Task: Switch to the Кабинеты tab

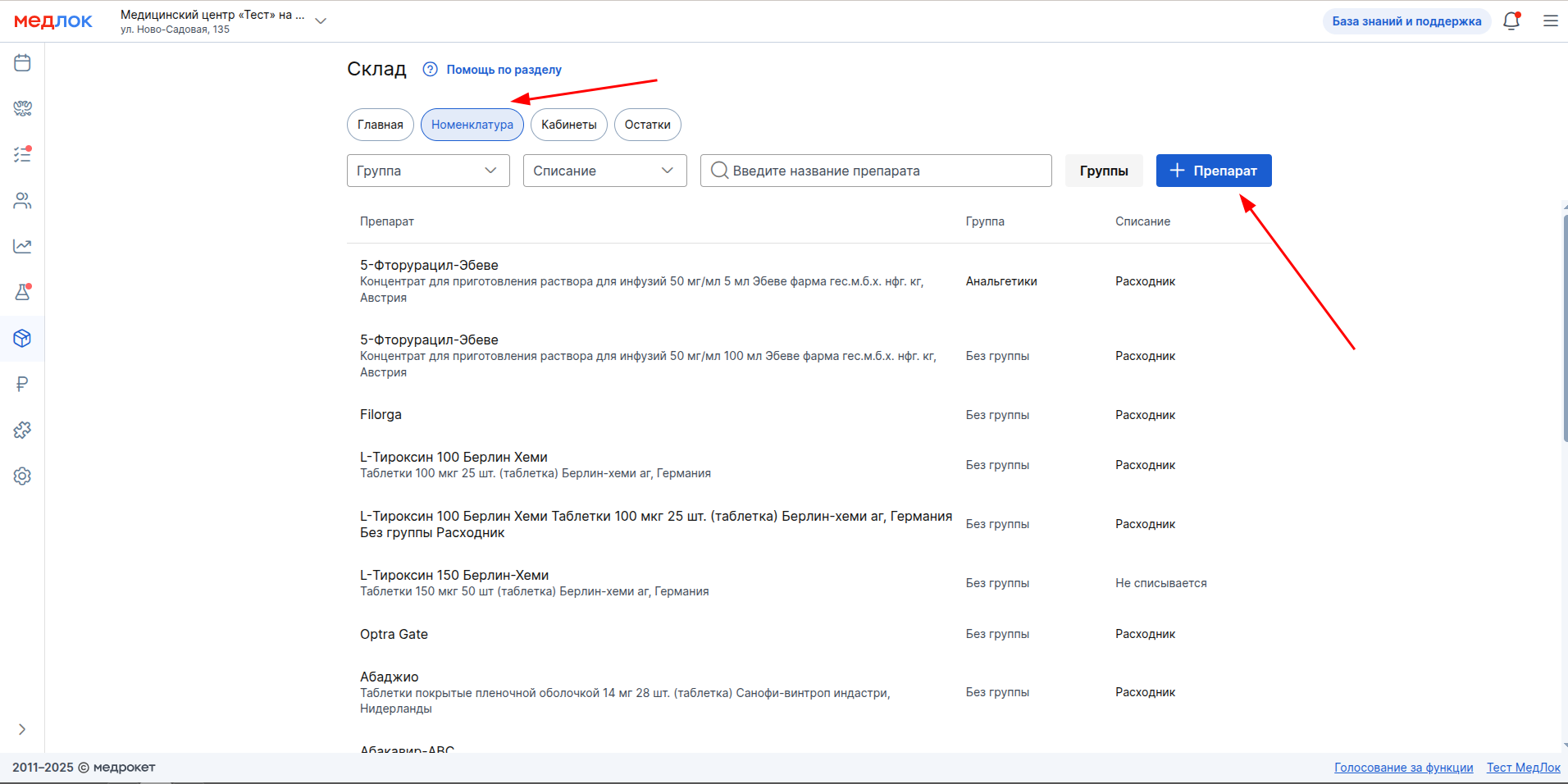Action: coord(569,125)
